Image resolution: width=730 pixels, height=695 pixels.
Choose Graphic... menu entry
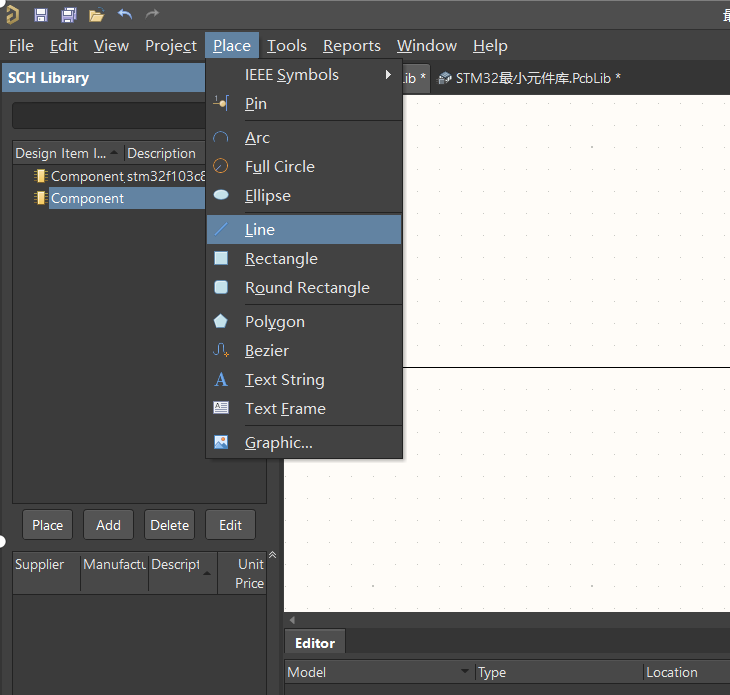(304, 442)
